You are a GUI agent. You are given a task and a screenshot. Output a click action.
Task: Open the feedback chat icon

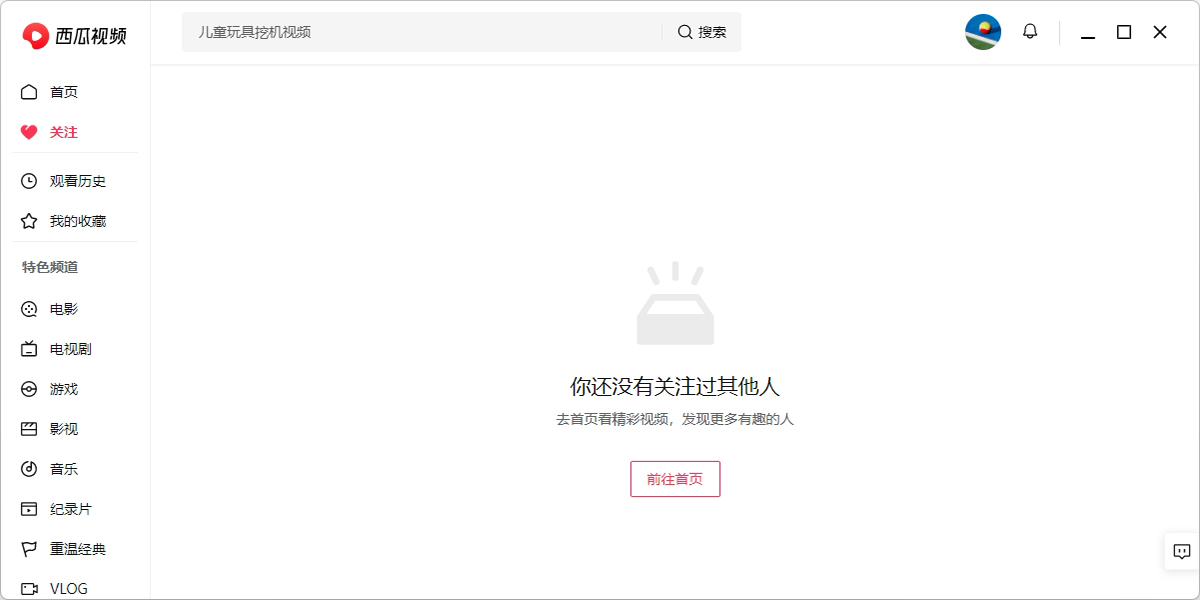click(x=1182, y=551)
